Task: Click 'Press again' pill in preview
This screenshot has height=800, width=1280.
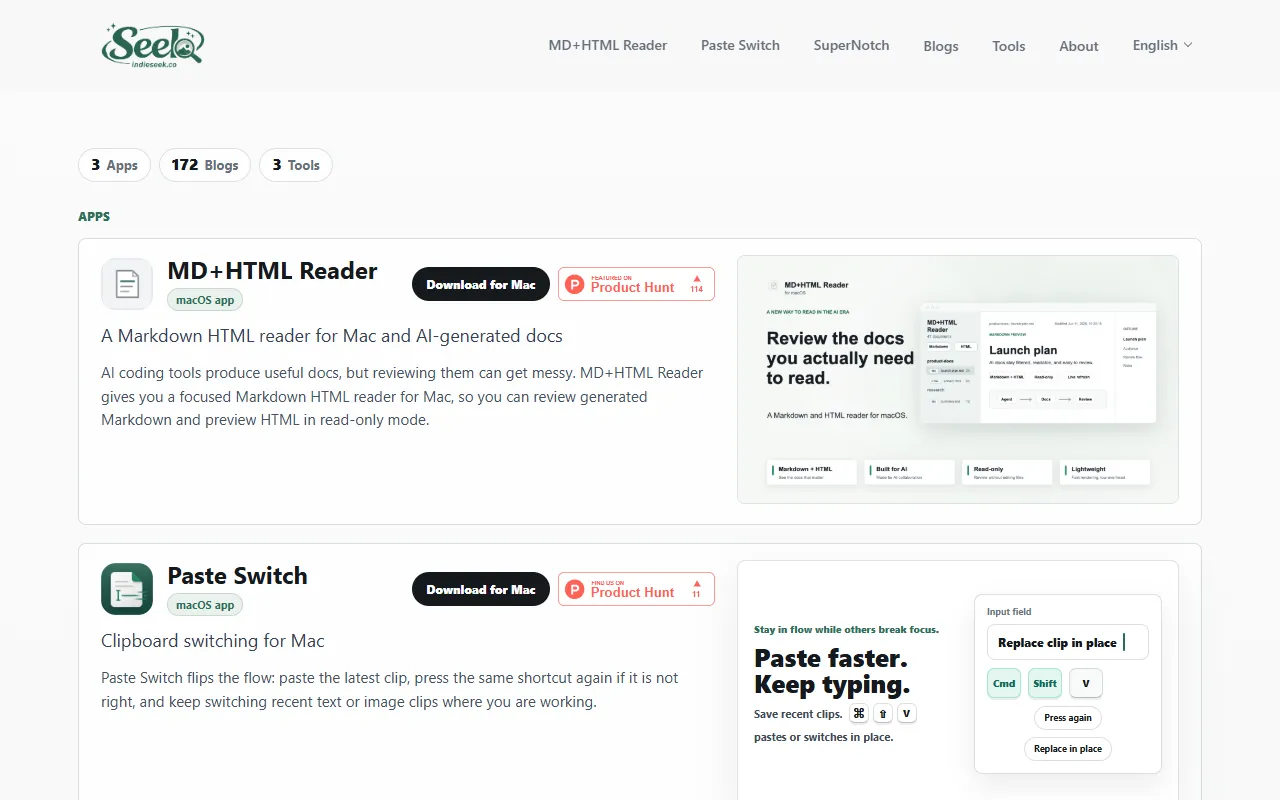Action: tap(1068, 718)
